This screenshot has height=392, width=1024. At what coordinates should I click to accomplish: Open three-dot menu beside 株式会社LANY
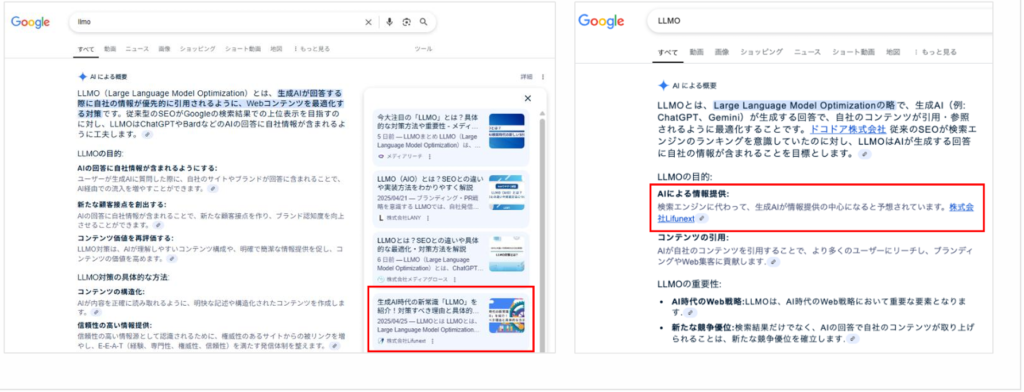tap(428, 218)
